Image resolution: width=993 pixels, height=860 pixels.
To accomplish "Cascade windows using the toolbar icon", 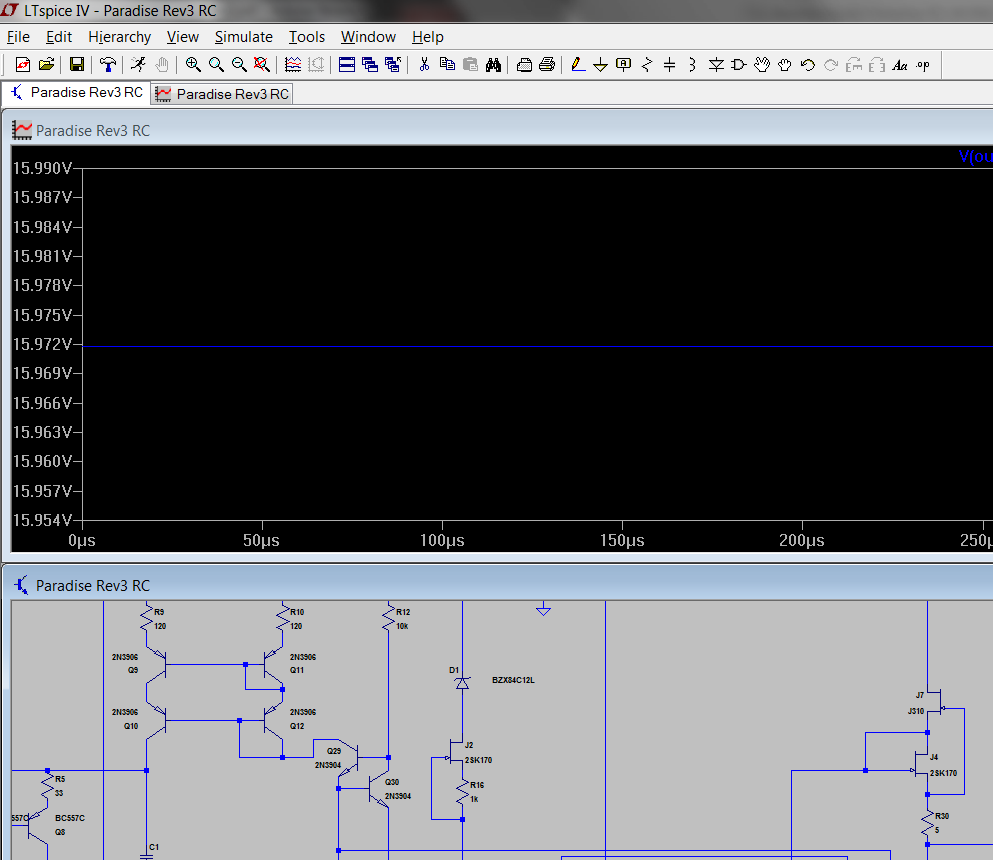I will coord(370,65).
